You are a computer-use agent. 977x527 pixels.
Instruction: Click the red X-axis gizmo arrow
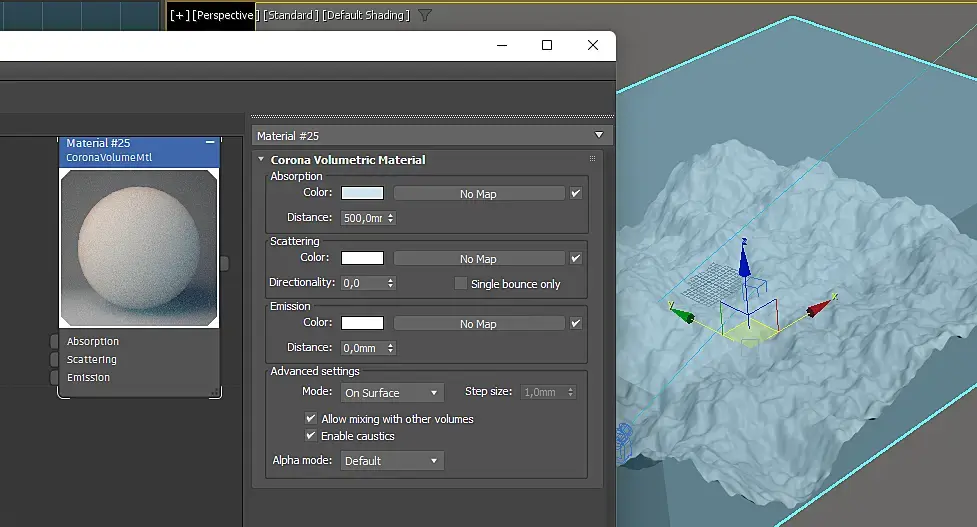coord(819,306)
